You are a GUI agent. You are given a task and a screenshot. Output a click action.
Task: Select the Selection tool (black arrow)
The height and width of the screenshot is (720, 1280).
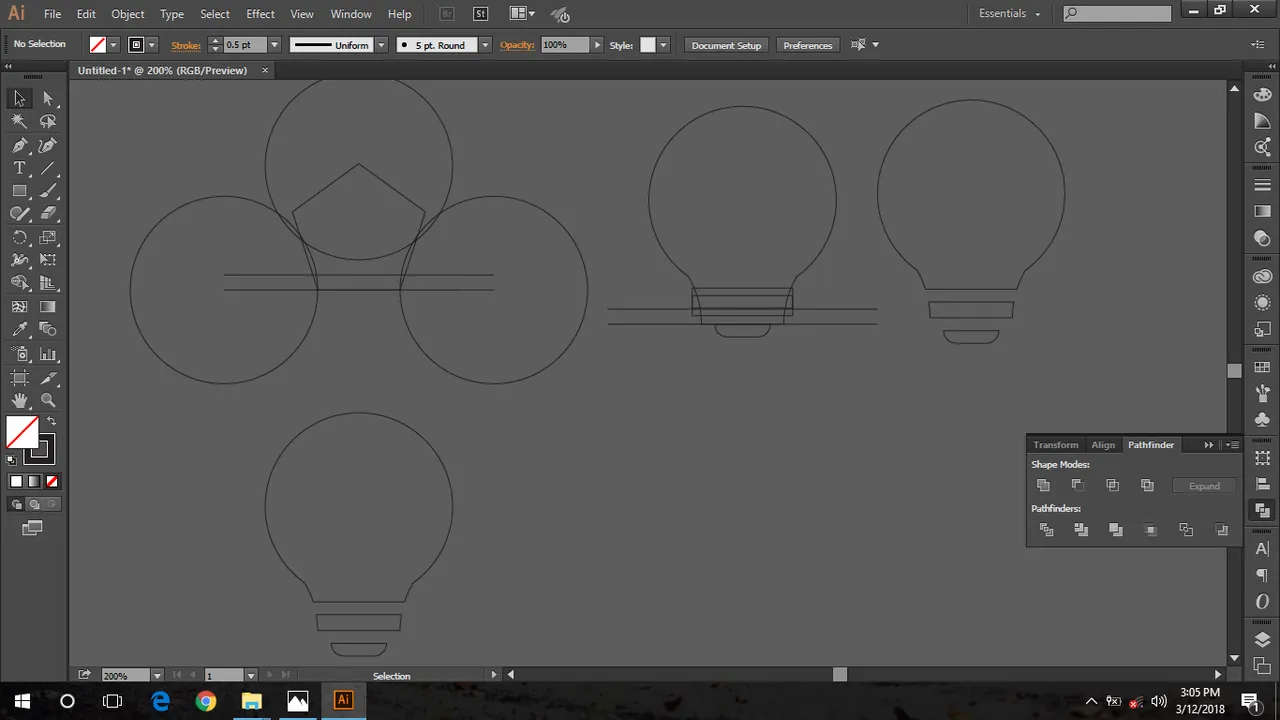(19, 98)
